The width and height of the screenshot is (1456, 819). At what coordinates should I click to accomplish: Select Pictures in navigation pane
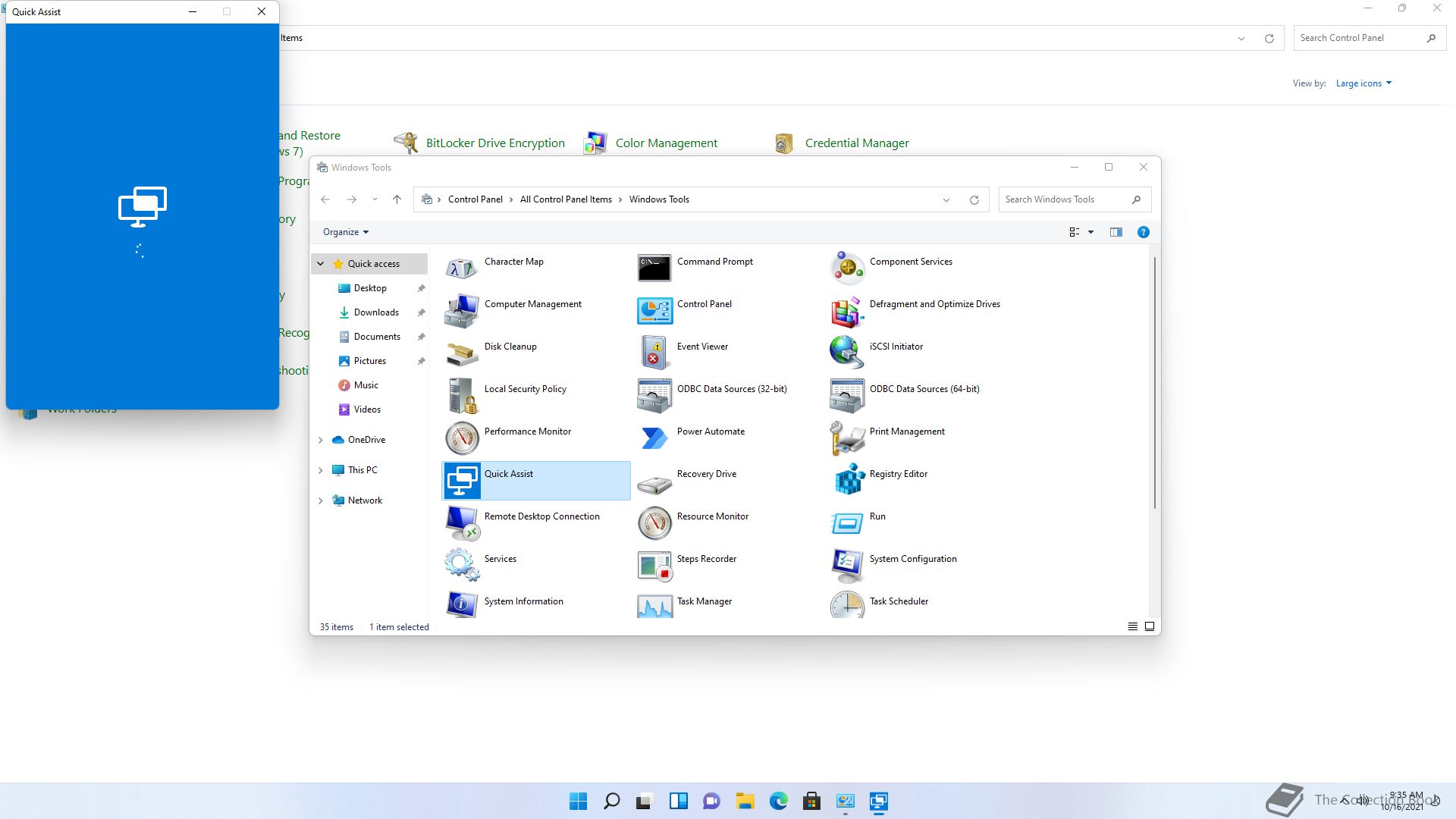tap(369, 361)
